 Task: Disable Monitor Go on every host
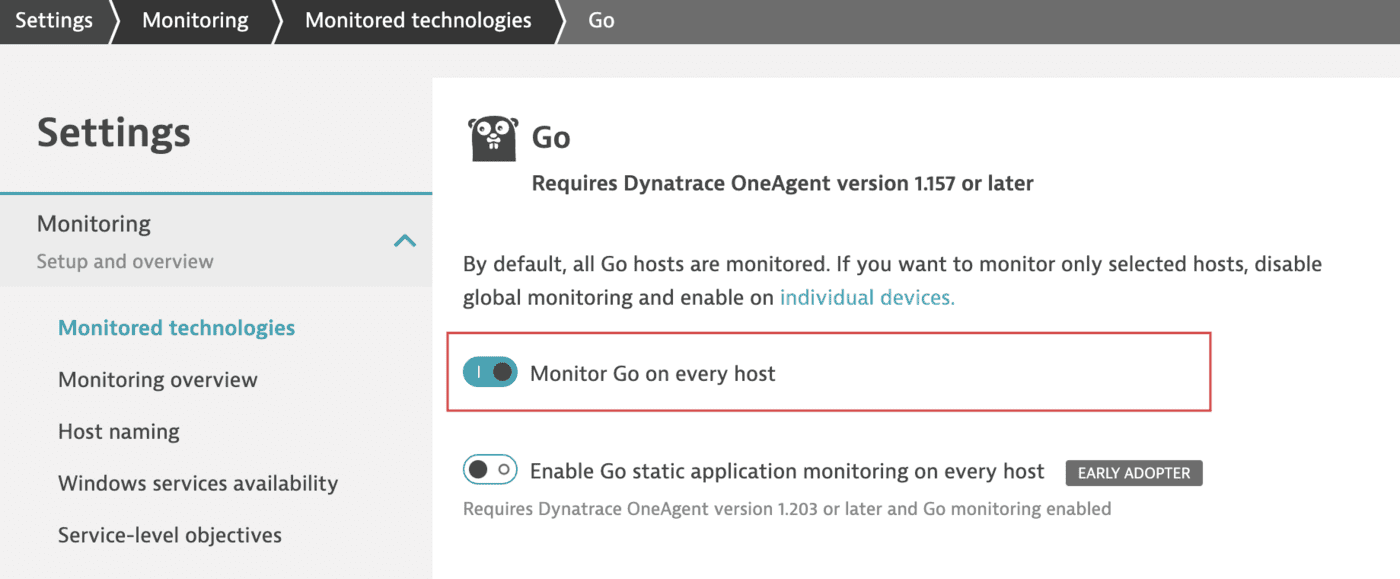pyautogui.click(x=489, y=371)
